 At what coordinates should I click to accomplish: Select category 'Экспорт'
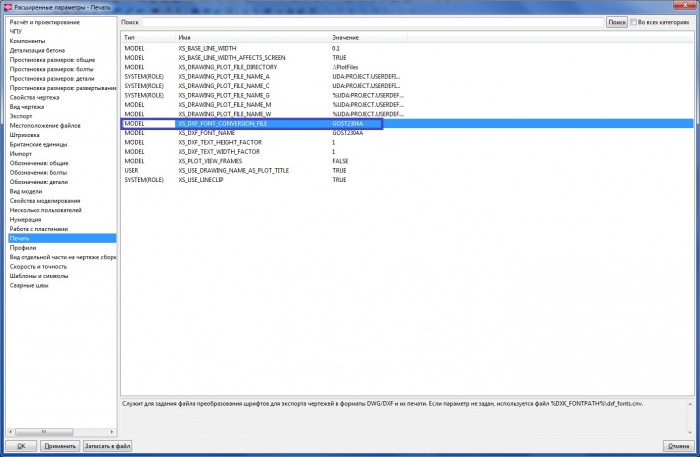tap(21, 116)
